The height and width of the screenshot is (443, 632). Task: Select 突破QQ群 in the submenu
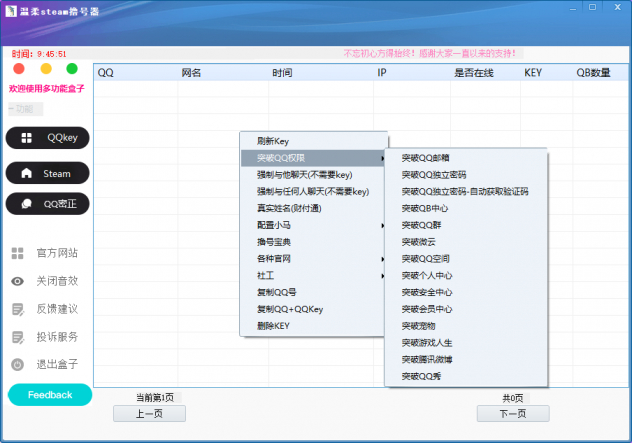[466, 225]
